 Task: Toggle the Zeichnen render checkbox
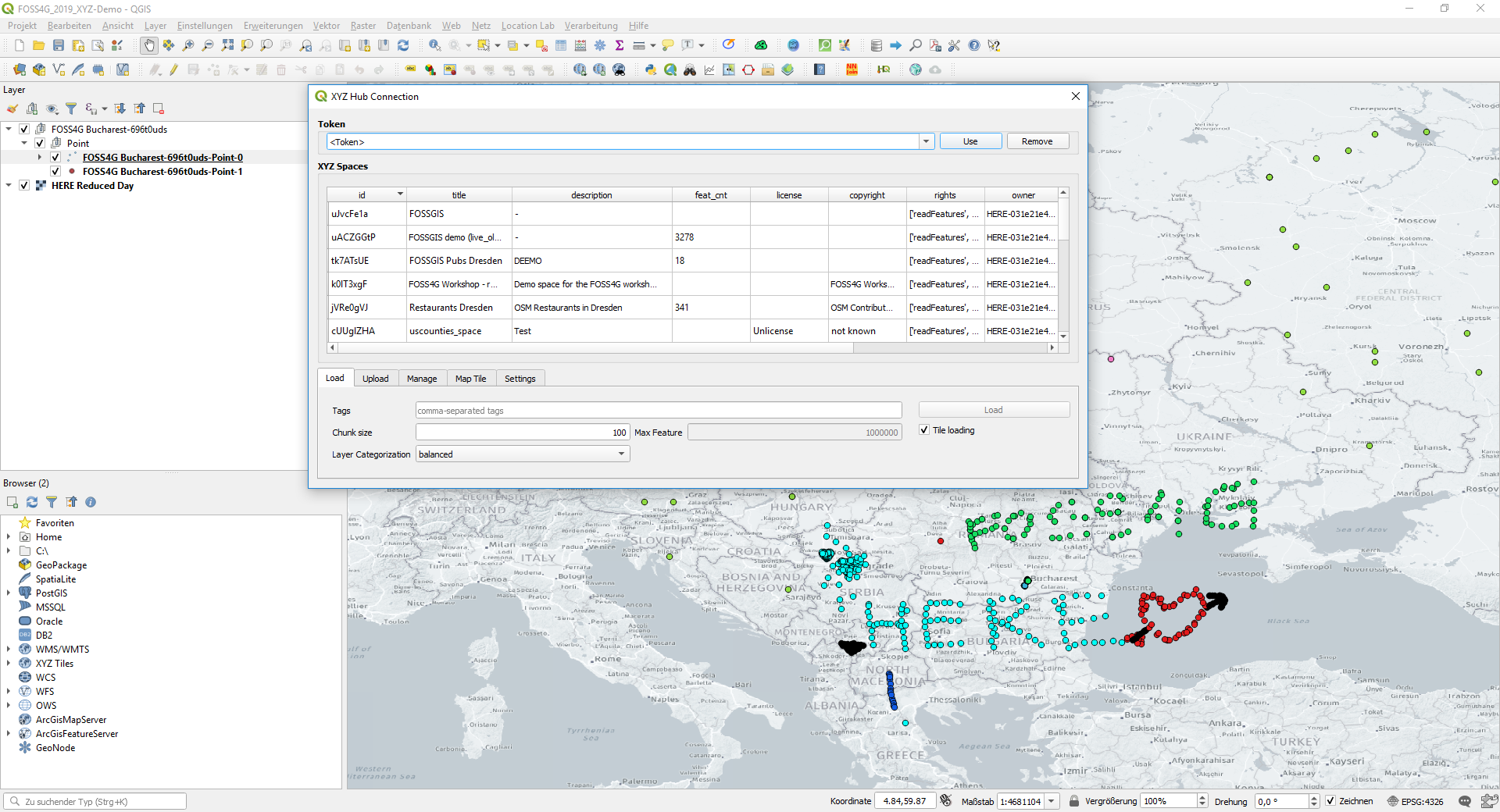pos(1330,801)
